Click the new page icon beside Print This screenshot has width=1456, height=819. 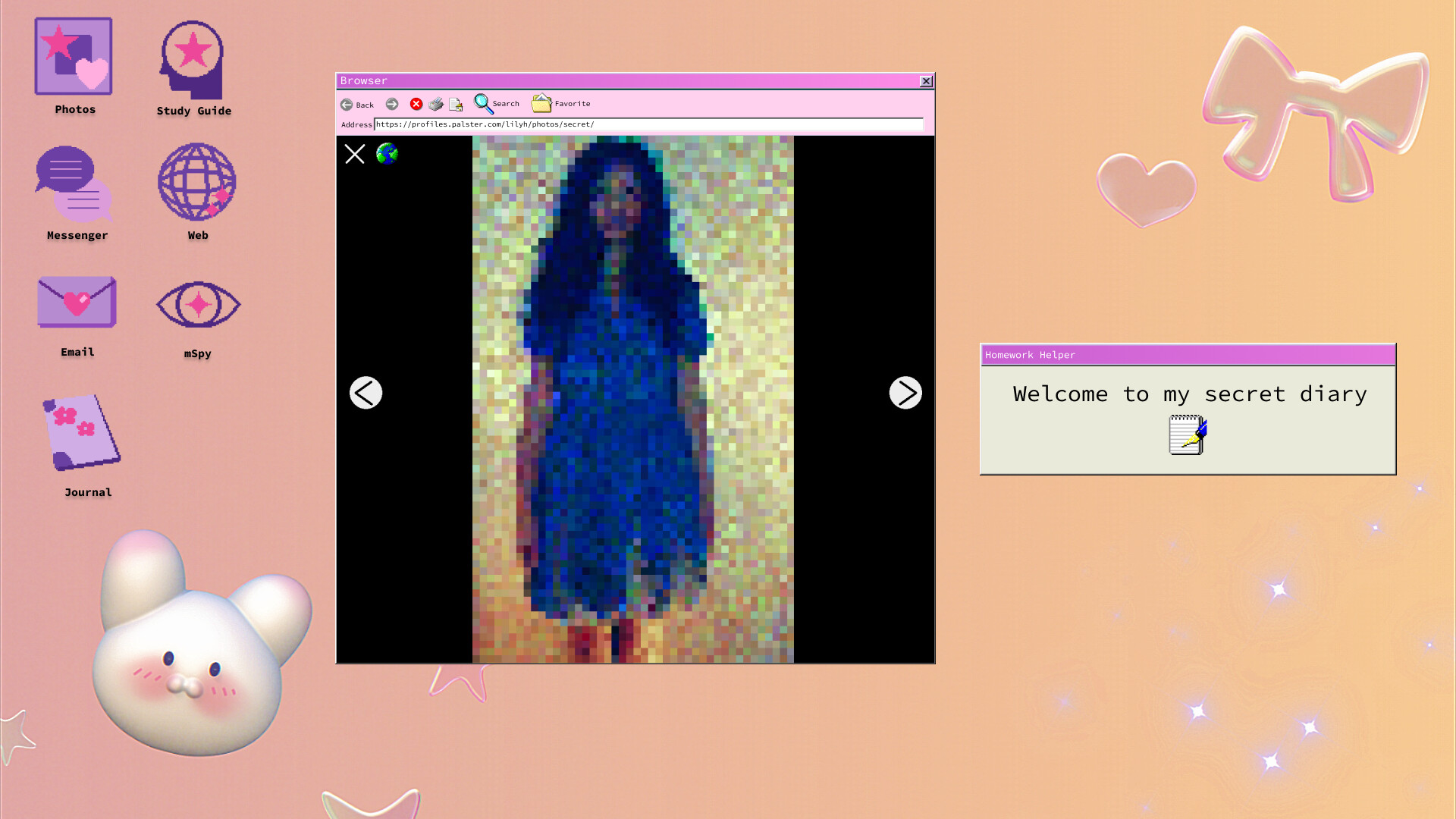coord(455,104)
